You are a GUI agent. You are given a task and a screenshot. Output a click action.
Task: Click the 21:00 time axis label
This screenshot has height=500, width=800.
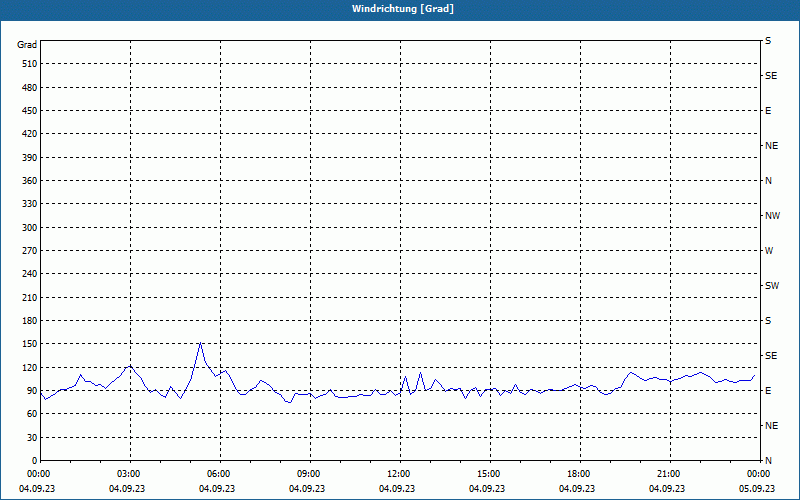click(670, 474)
